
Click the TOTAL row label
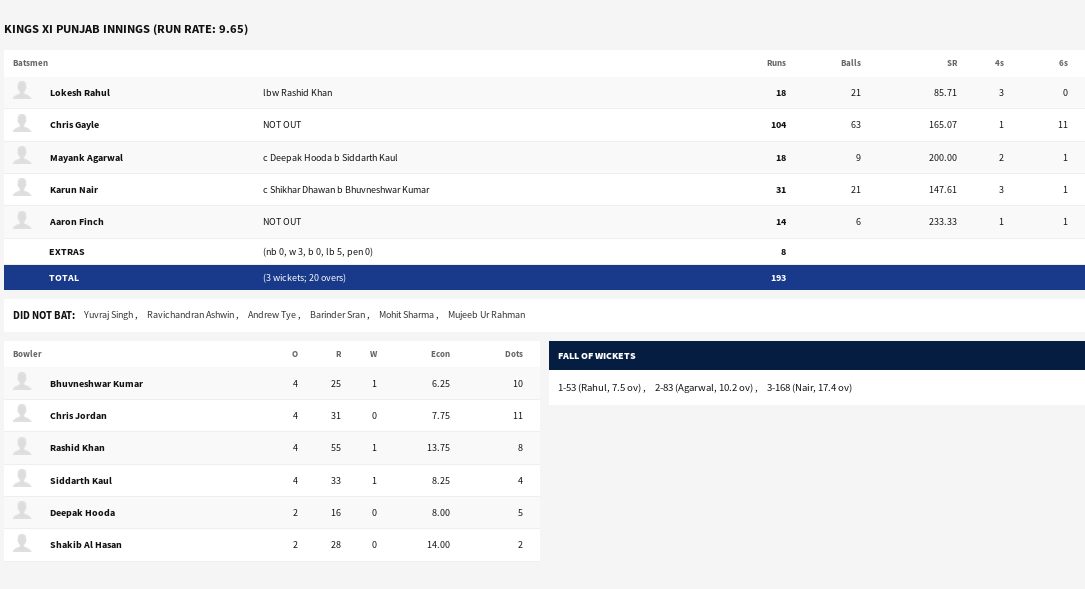click(x=64, y=278)
